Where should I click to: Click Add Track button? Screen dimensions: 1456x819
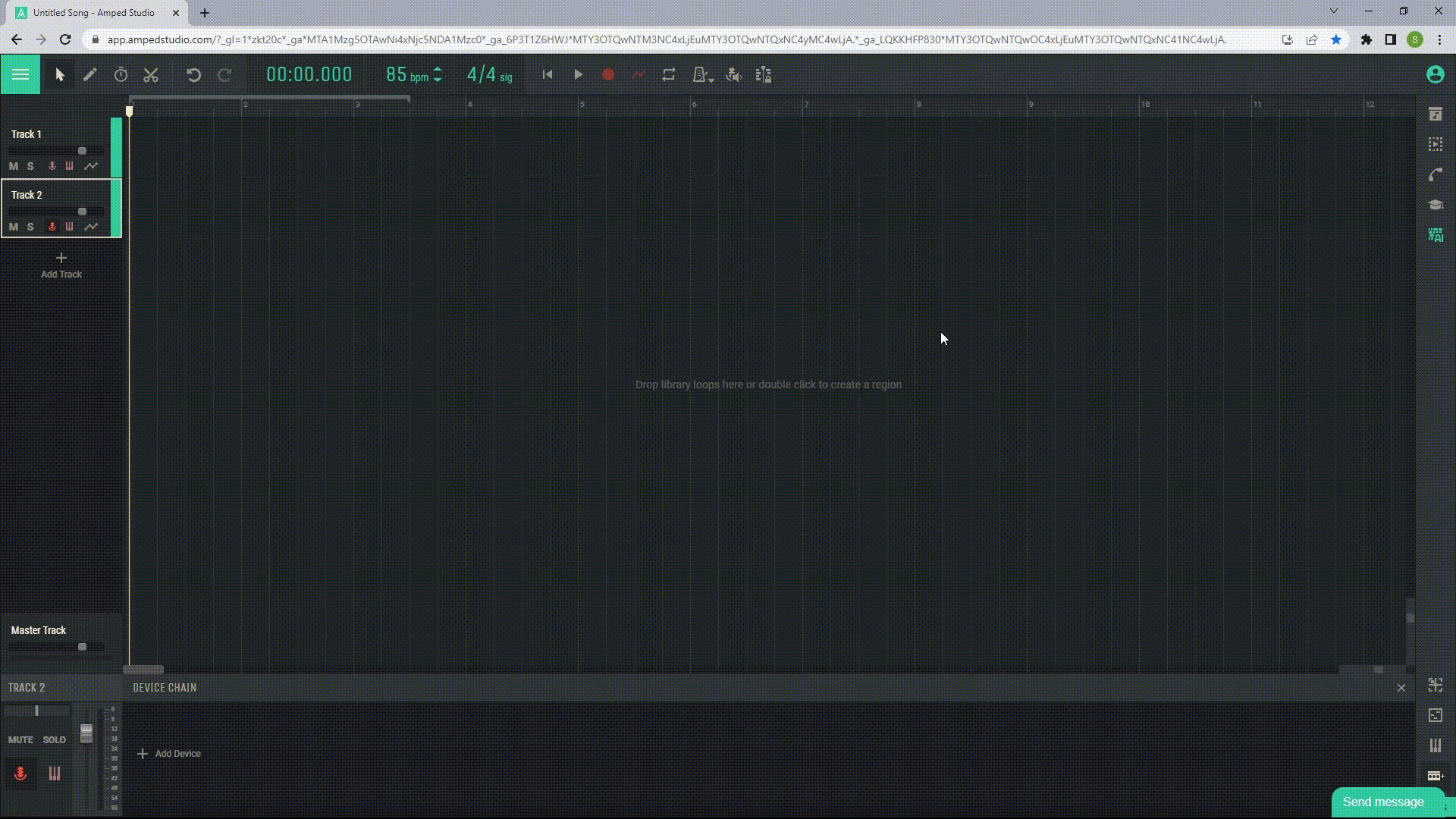[x=60, y=265]
